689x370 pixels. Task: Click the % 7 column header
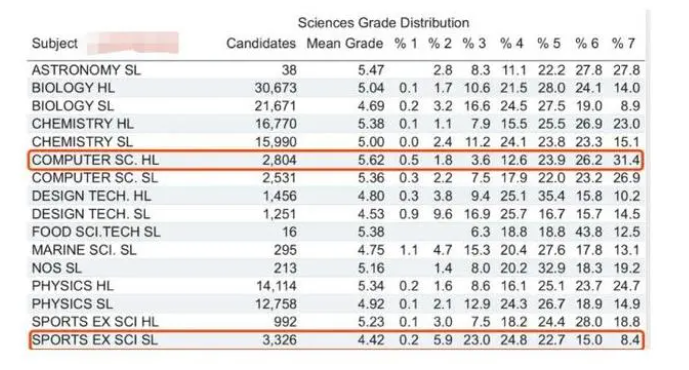click(x=623, y=44)
